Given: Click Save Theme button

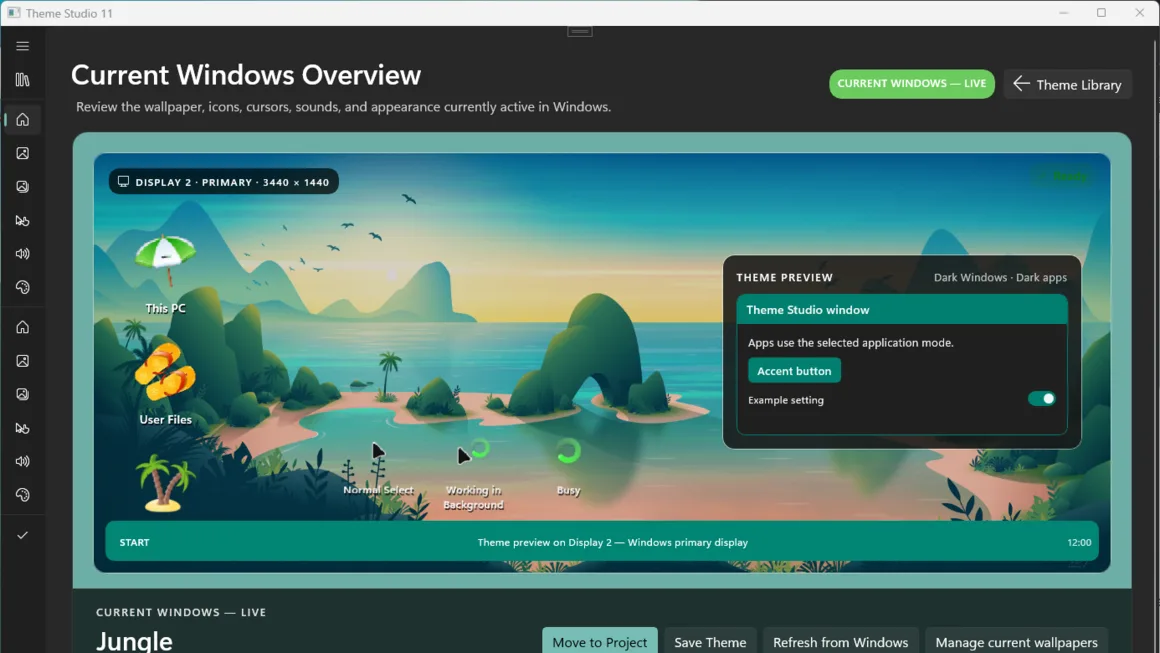Looking at the screenshot, I should pos(709,641).
